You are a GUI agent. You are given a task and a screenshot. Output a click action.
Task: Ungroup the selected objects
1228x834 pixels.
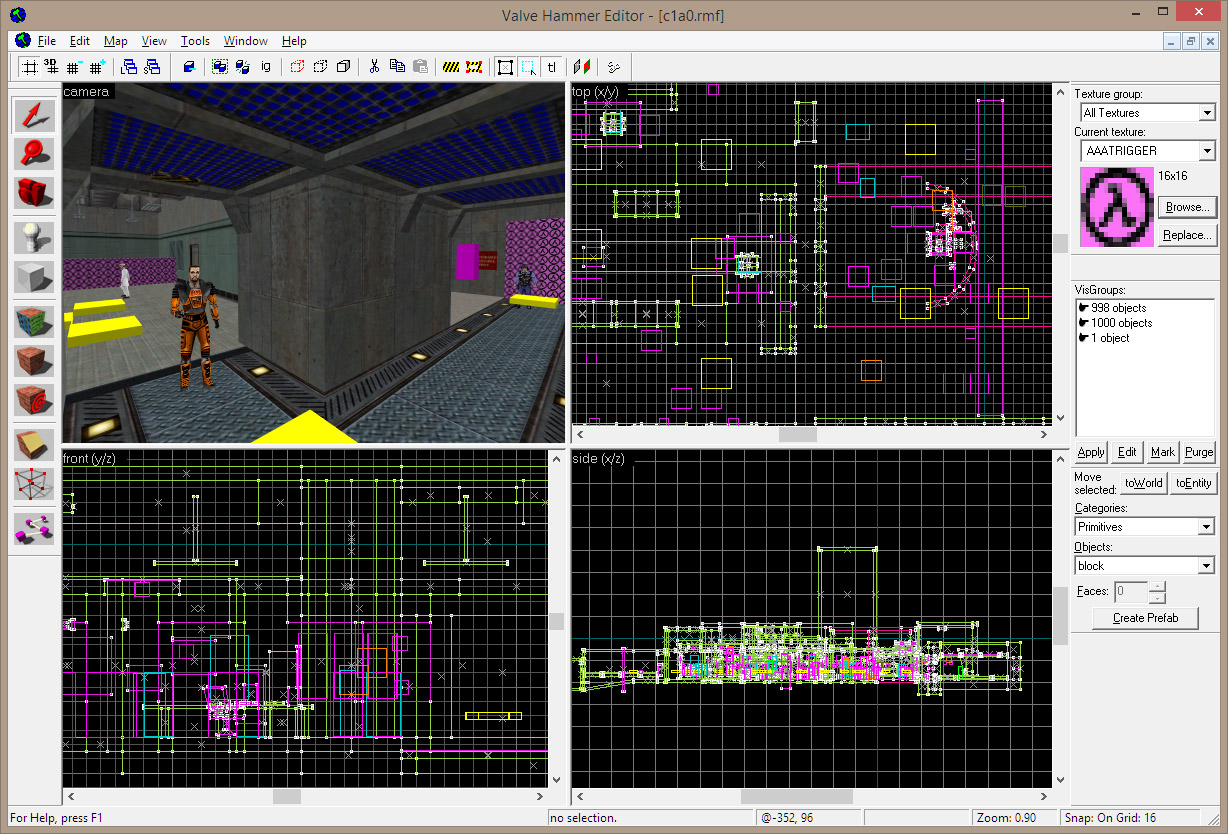pyautogui.click(x=242, y=67)
